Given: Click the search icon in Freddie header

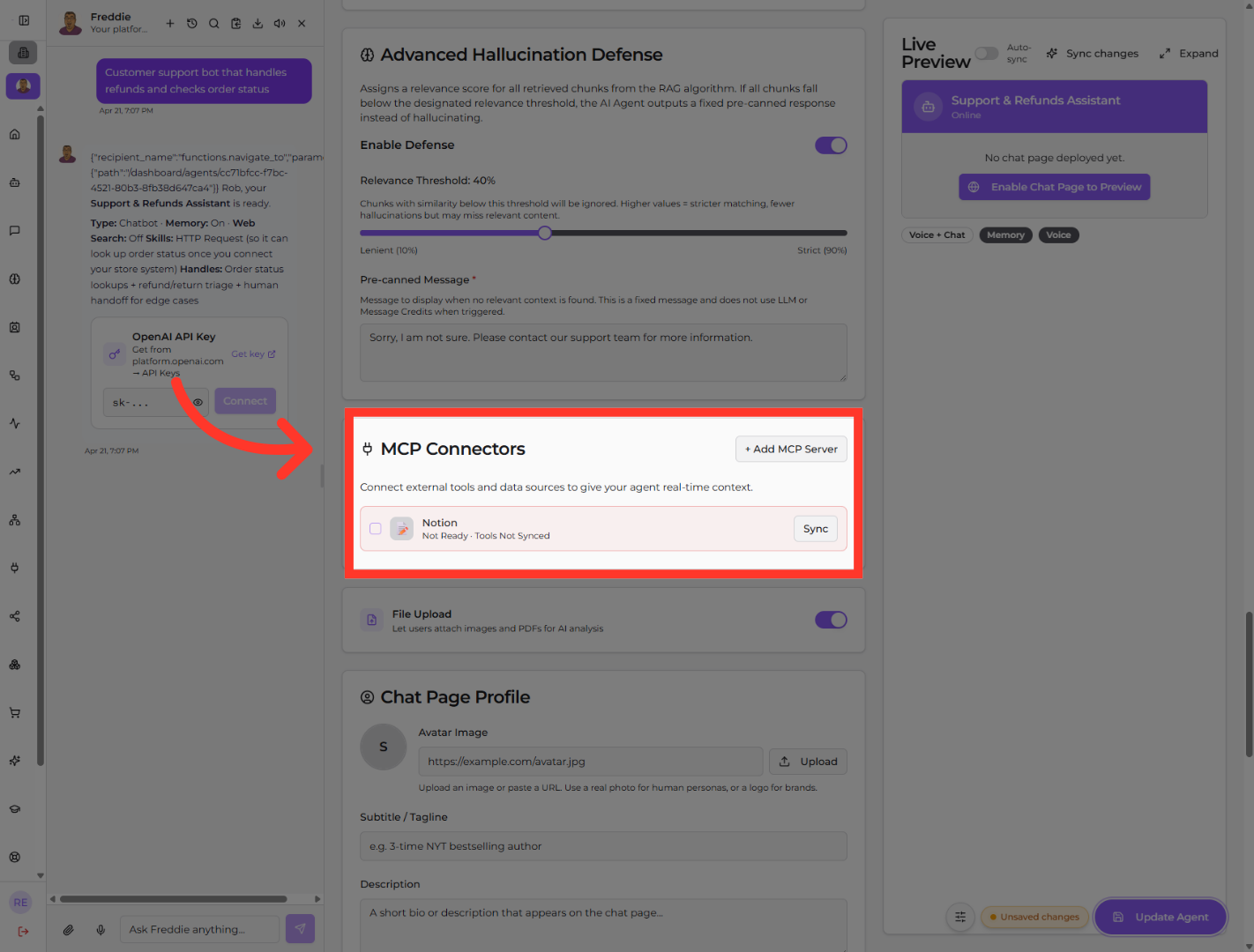Looking at the screenshot, I should point(214,24).
